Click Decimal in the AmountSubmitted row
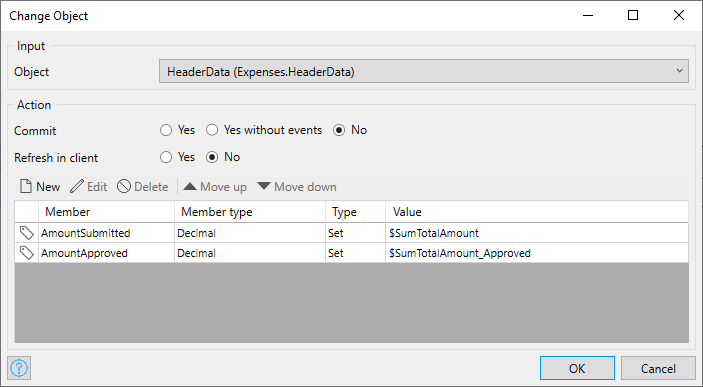The image size is (703, 387). pyautogui.click(x=250, y=233)
